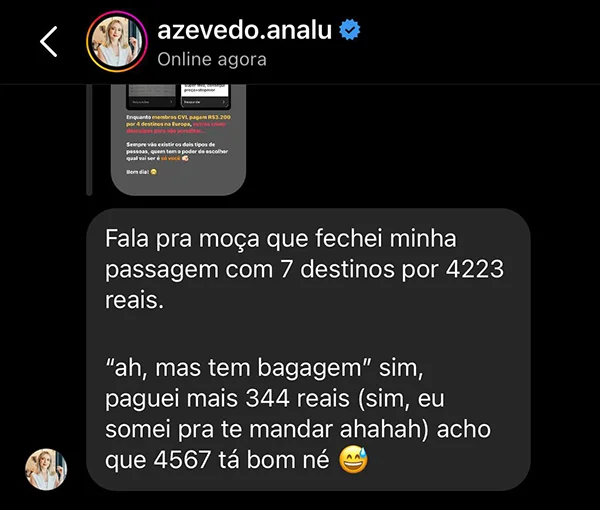Tap the sweat-smile emoji in message
The image size is (600, 510).
353,459
